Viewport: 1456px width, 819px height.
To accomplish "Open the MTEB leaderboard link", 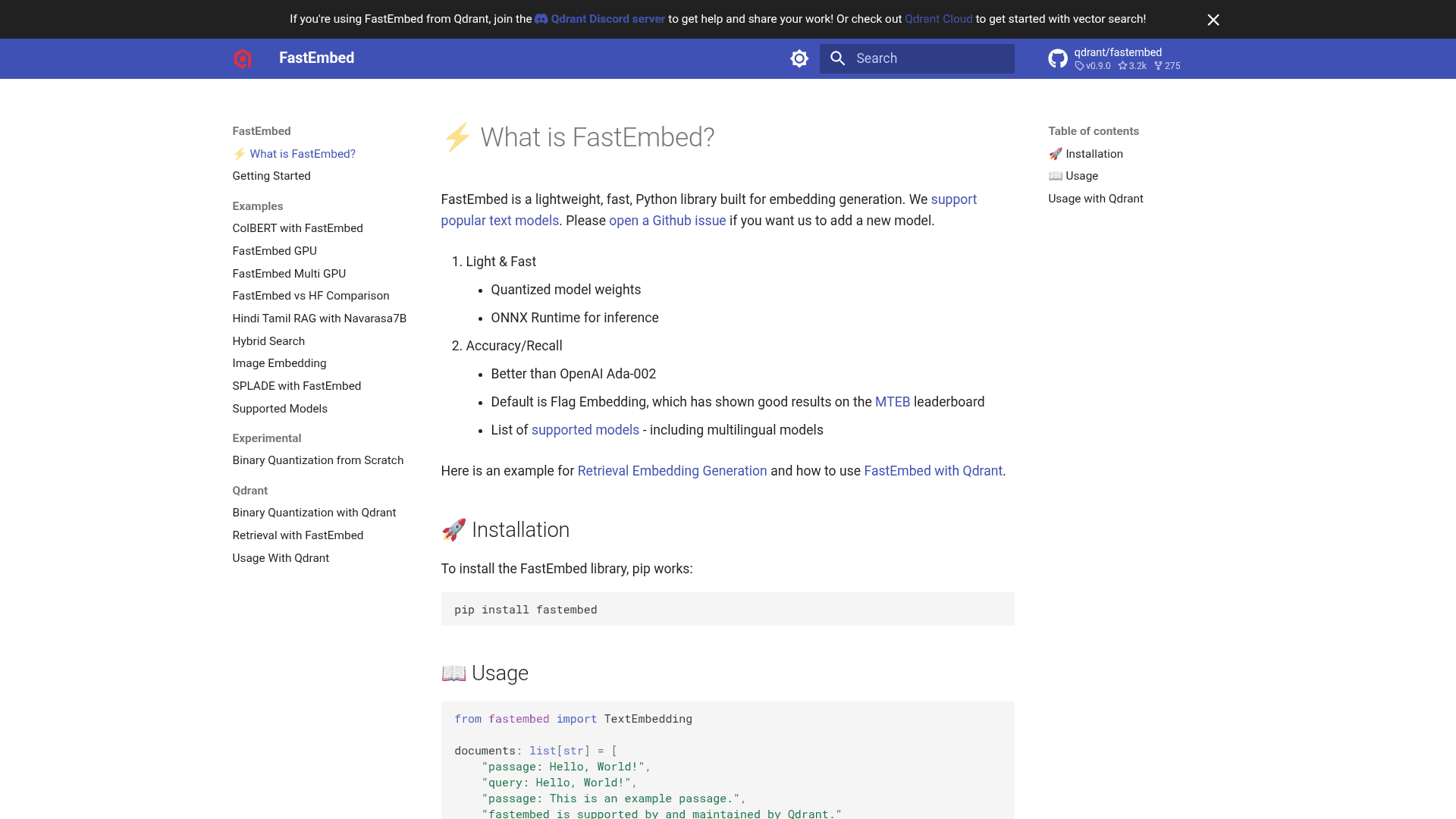I will pyautogui.click(x=893, y=402).
